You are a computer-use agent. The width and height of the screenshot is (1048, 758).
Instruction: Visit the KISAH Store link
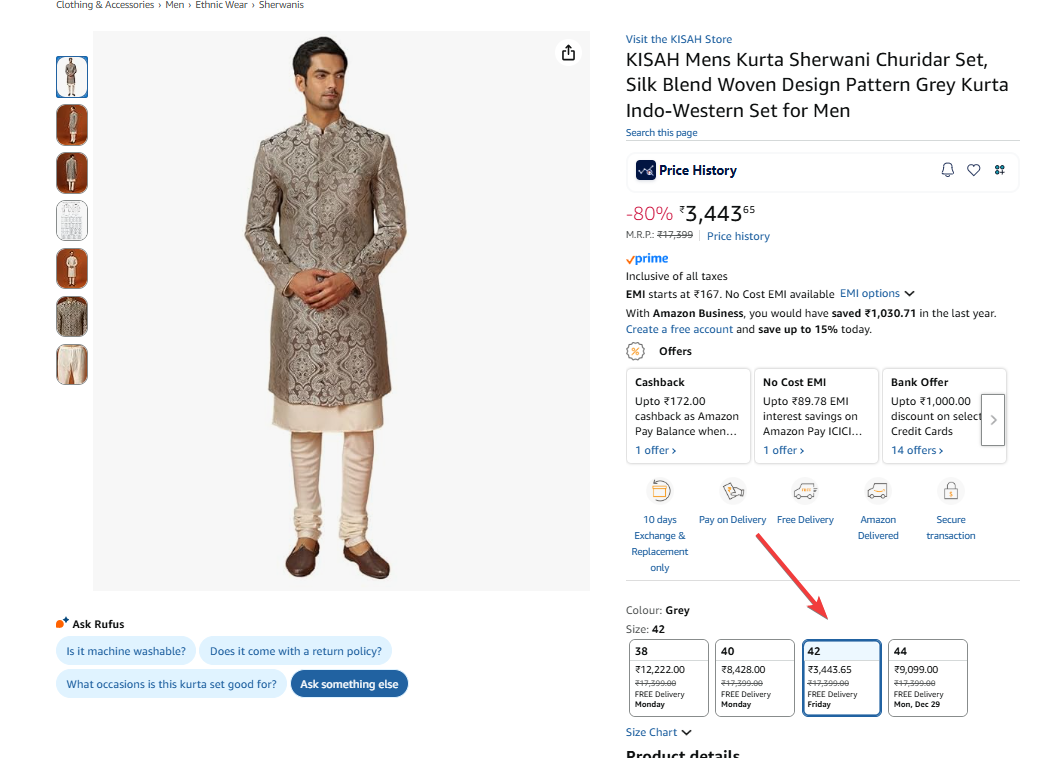click(x=679, y=39)
